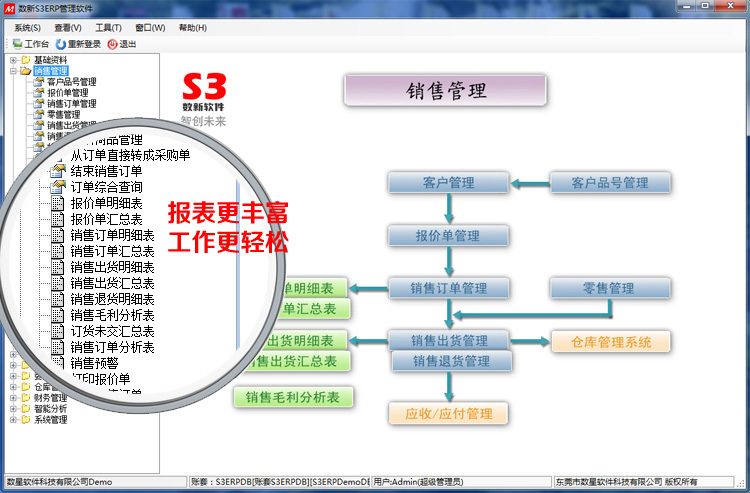Expand the 智能分析 tree node
The height and width of the screenshot is (493, 750).
pyautogui.click(x=13, y=409)
